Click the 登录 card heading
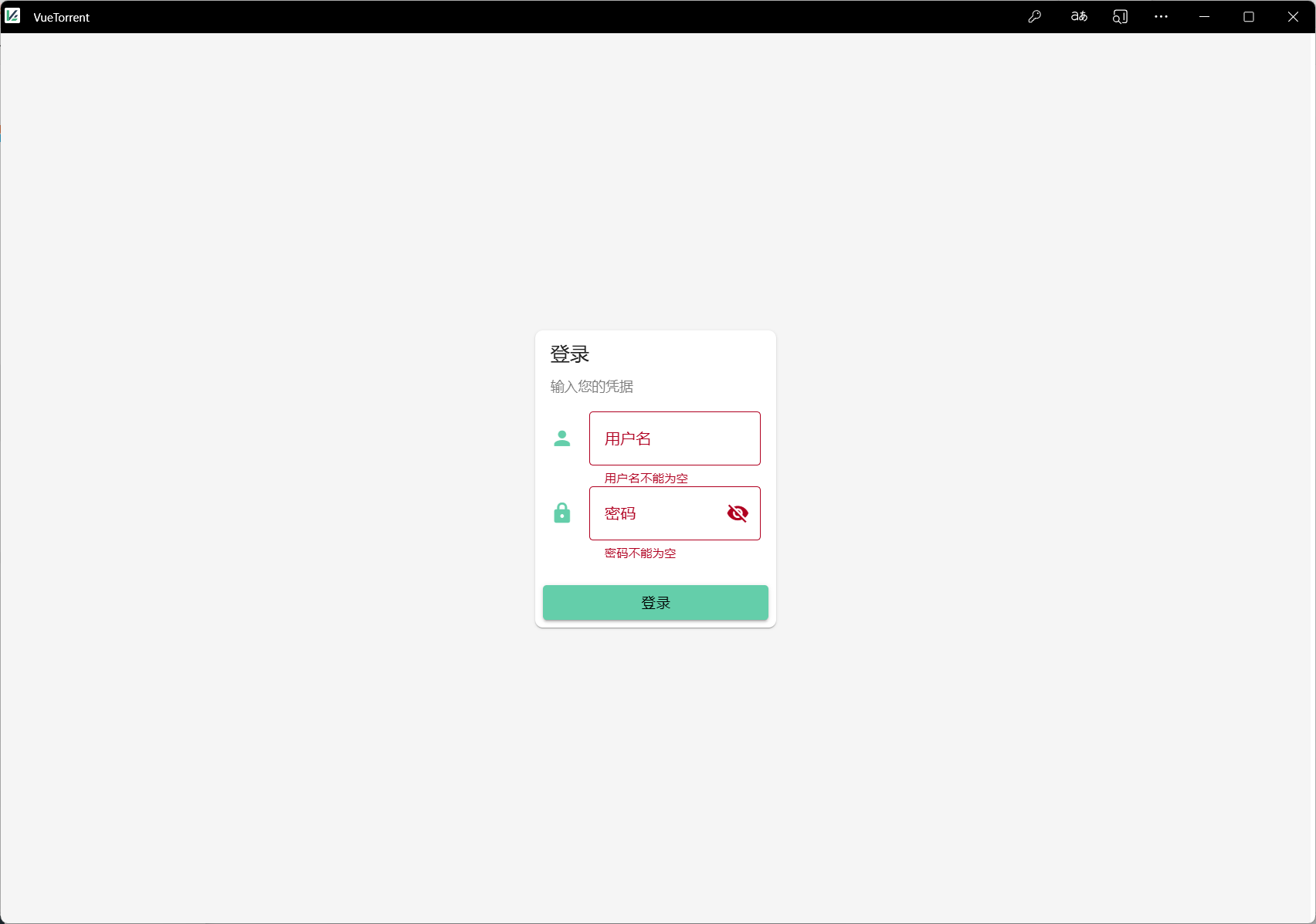Screen dimensions: 1316x924 tap(570, 354)
